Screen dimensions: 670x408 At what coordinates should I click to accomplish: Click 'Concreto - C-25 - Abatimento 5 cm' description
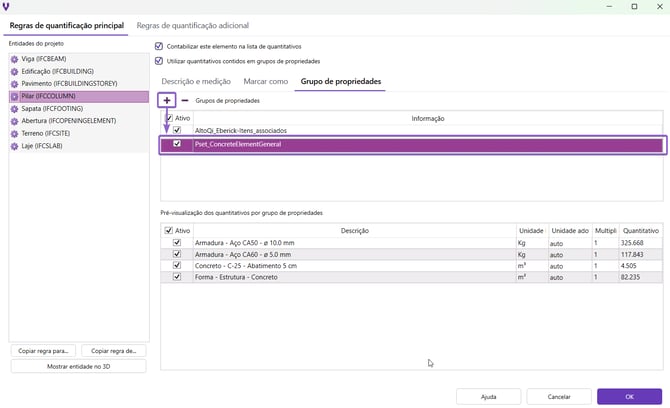246,266
